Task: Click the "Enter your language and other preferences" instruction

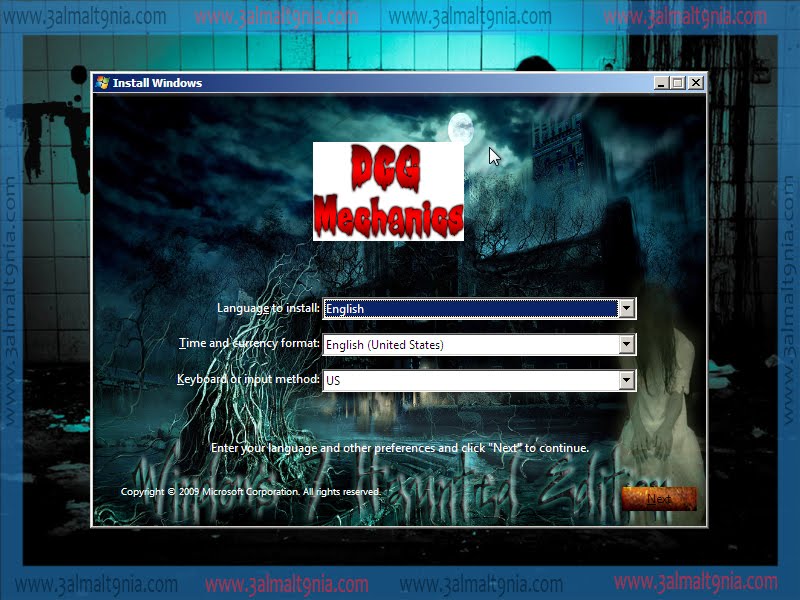Action: pyautogui.click(x=399, y=448)
